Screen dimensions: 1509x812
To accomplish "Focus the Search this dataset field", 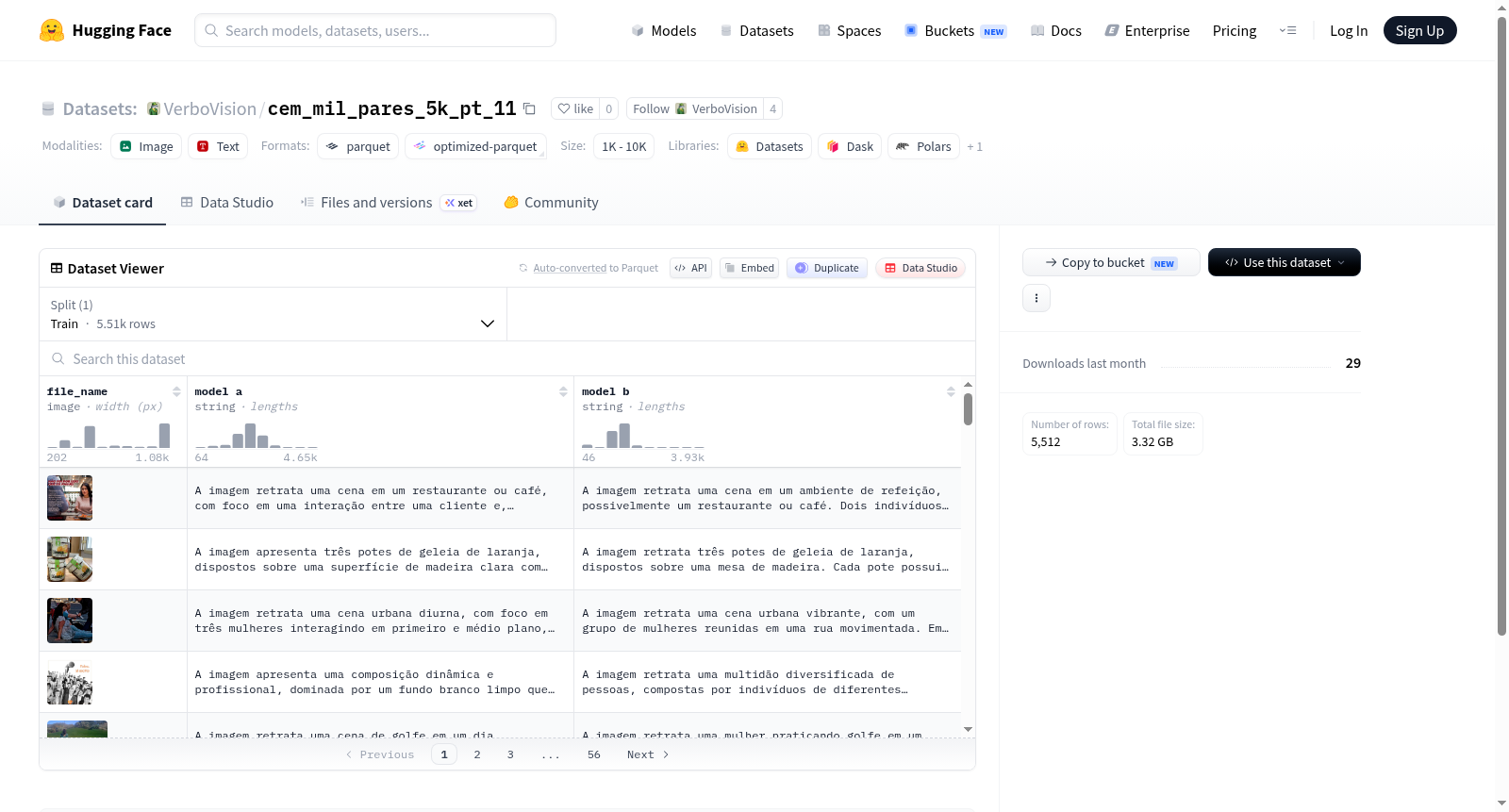I will pyautogui.click(x=507, y=359).
